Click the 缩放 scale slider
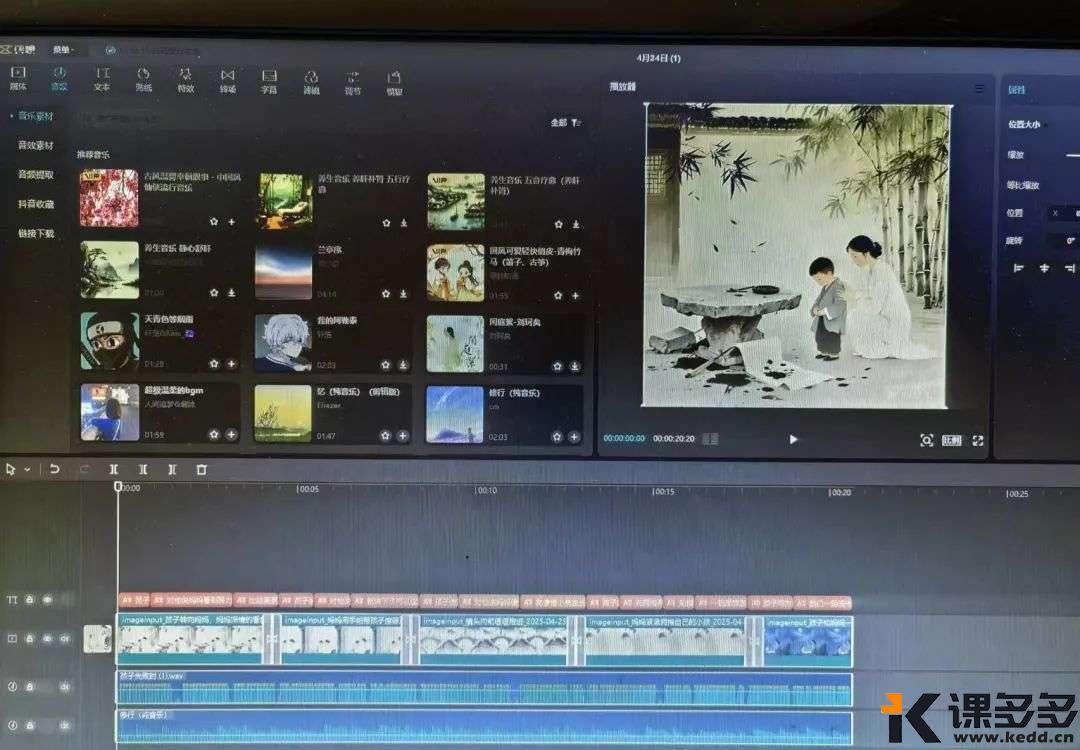The height and width of the screenshot is (750, 1080). (x=1072, y=155)
